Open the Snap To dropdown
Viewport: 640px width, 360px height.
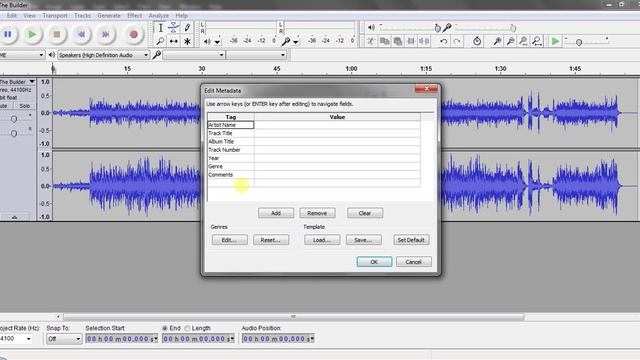coord(64,339)
